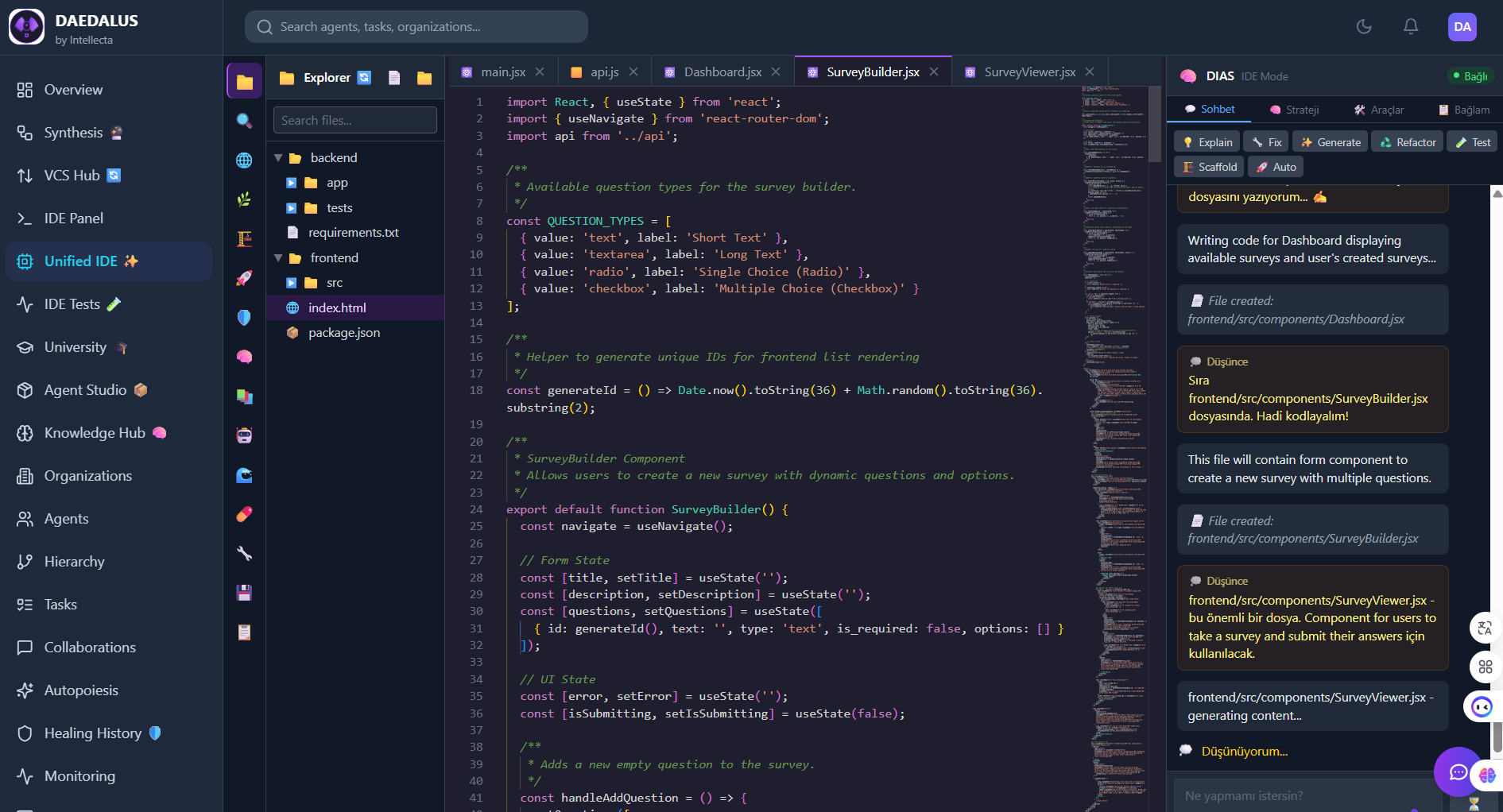Click the Test button in DIAS panel
Image resolution: width=1503 pixels, height=812 pixels.
pyautogui.click(x=1473, y=142)
